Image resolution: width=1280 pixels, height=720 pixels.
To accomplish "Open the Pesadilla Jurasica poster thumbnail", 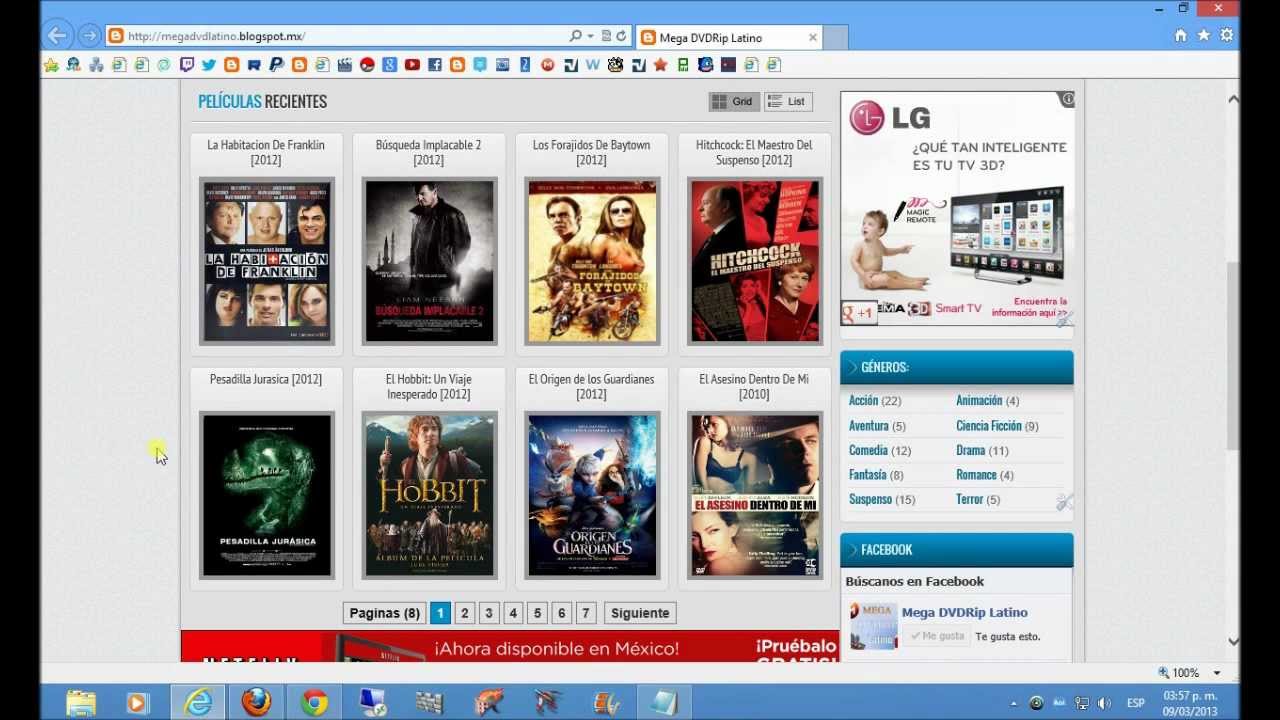I will click(266, 495).
